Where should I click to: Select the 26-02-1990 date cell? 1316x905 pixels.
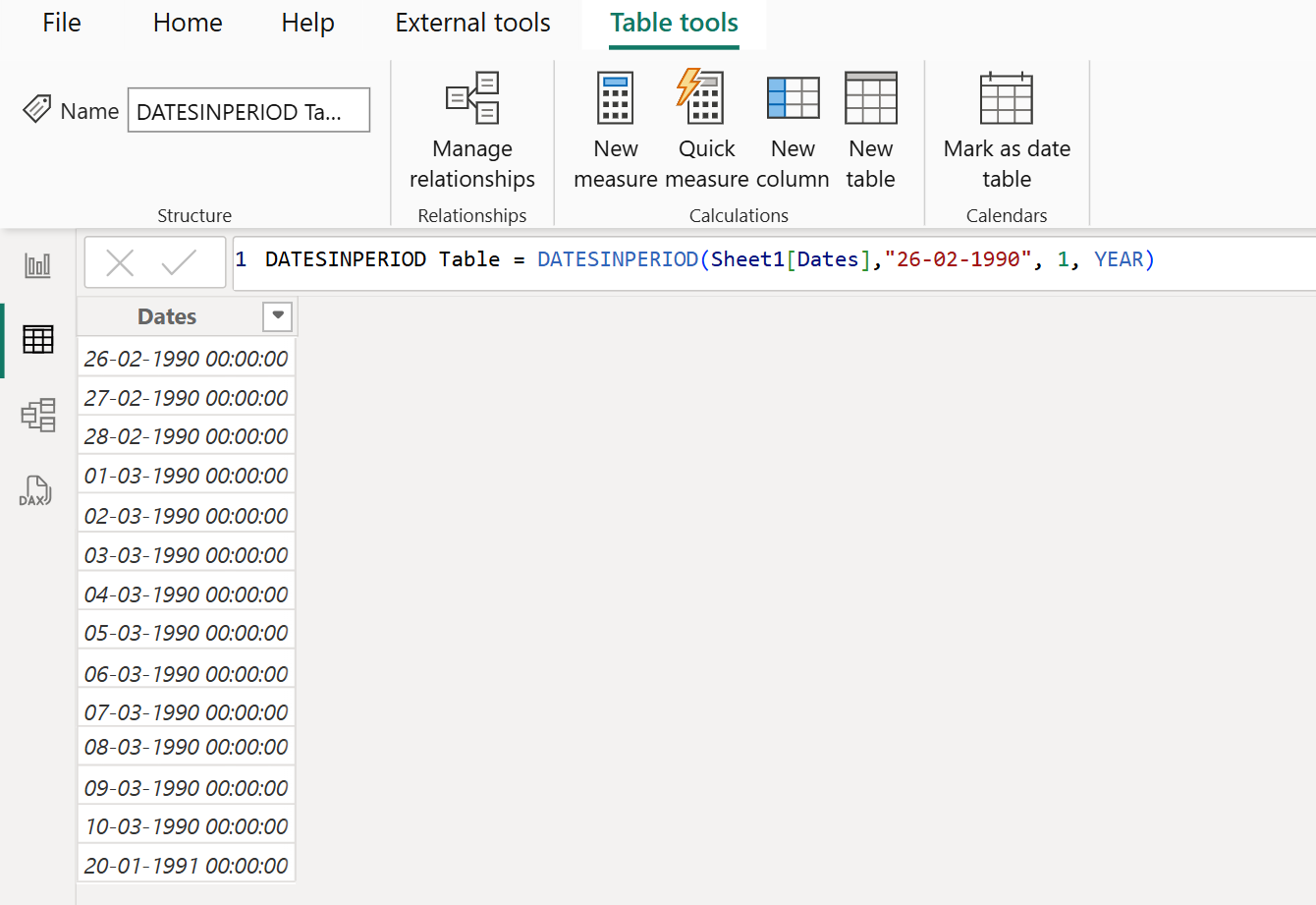pyautogui.click(x=186, y=357)
